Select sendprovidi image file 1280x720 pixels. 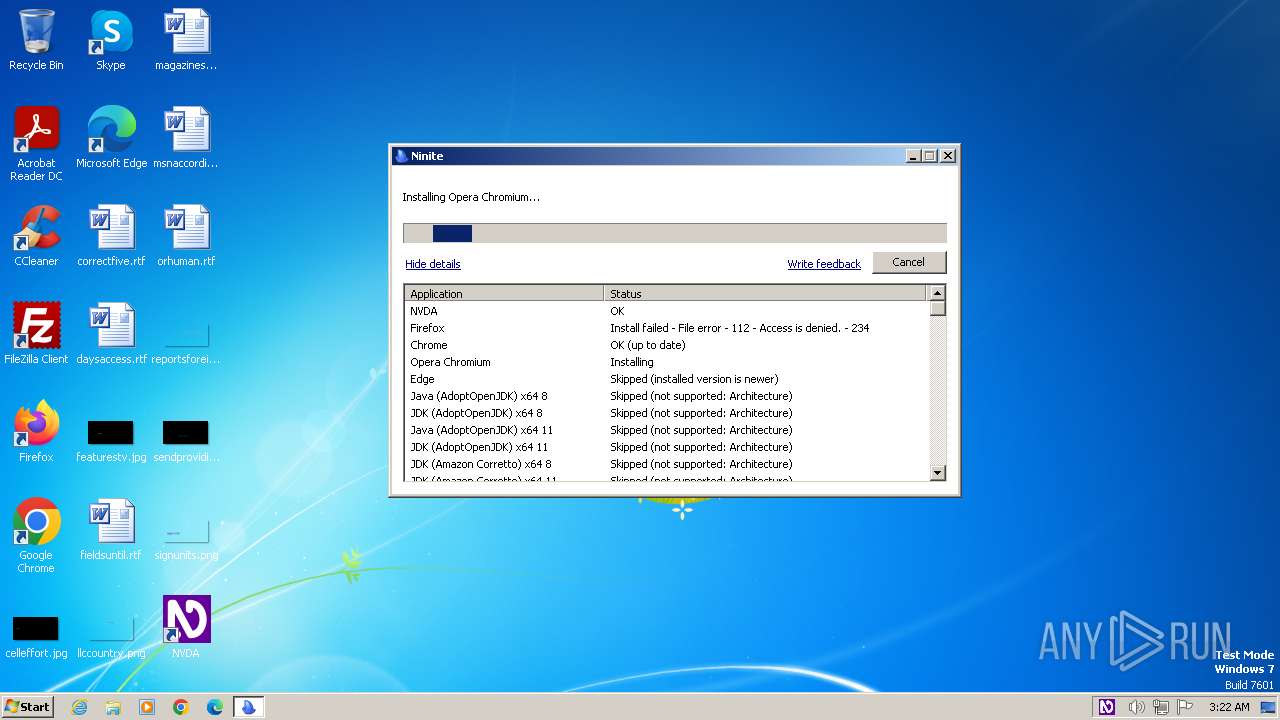[186, 440]
